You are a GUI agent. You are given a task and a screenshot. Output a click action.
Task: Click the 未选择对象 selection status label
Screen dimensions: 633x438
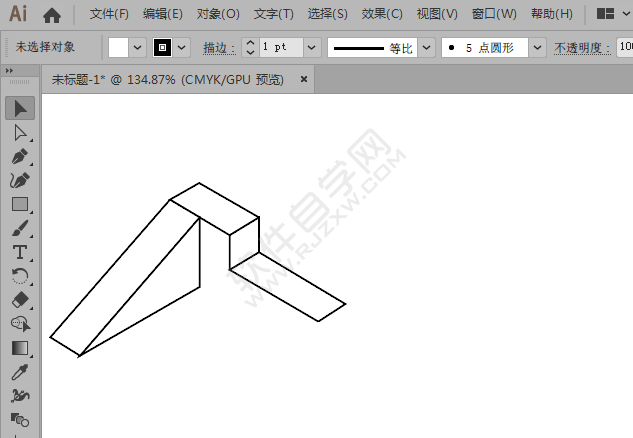click(x=45, y=47)
